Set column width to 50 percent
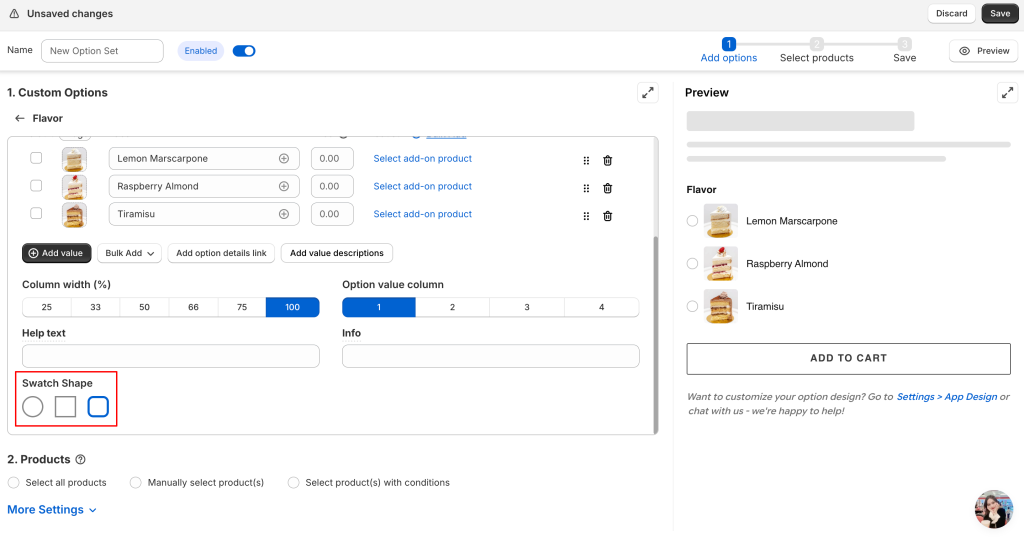 [144, 308]
